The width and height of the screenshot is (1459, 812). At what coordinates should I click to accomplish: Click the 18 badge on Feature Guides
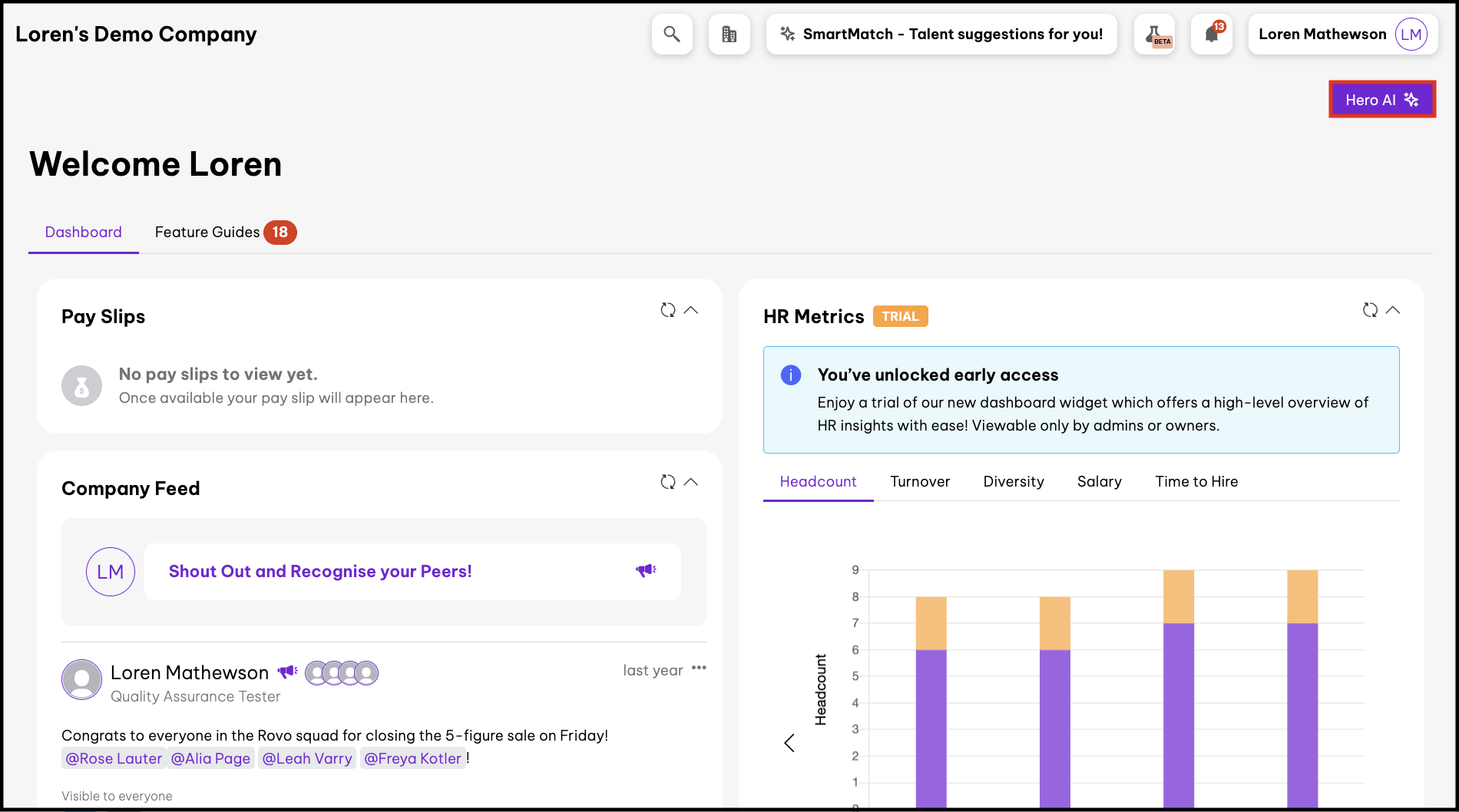coord(280,232)
